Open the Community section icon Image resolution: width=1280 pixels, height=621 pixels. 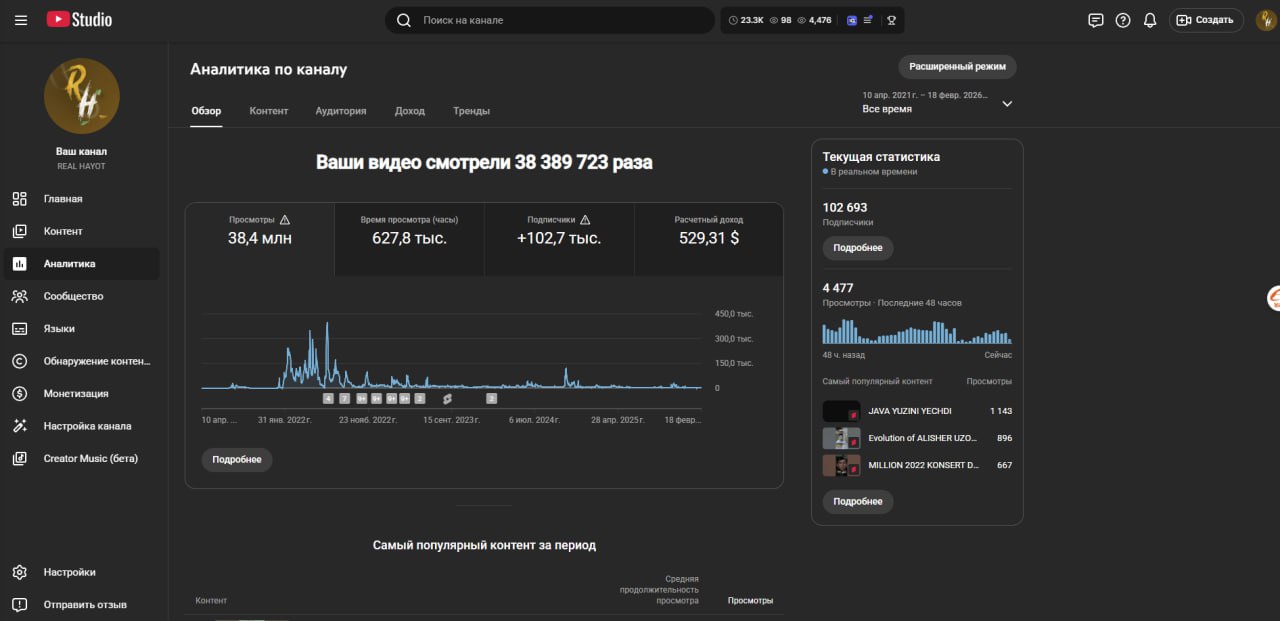pos(20,296)
